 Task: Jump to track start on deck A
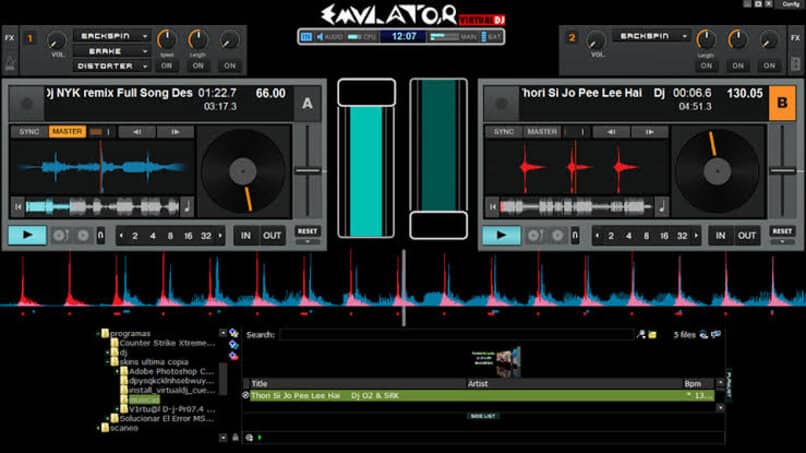pos(18,207)
